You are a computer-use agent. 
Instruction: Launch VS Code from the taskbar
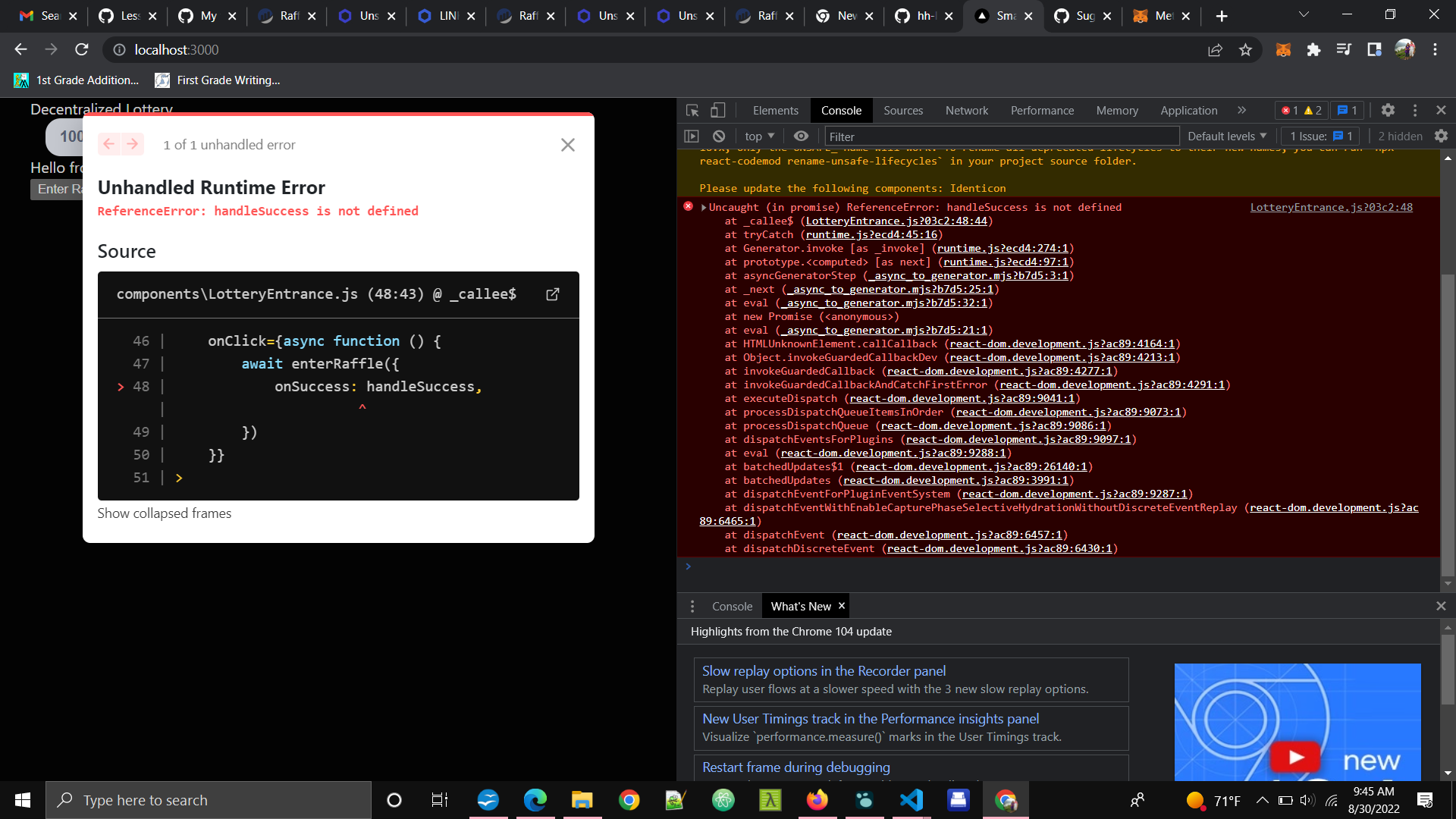point(911,799)
